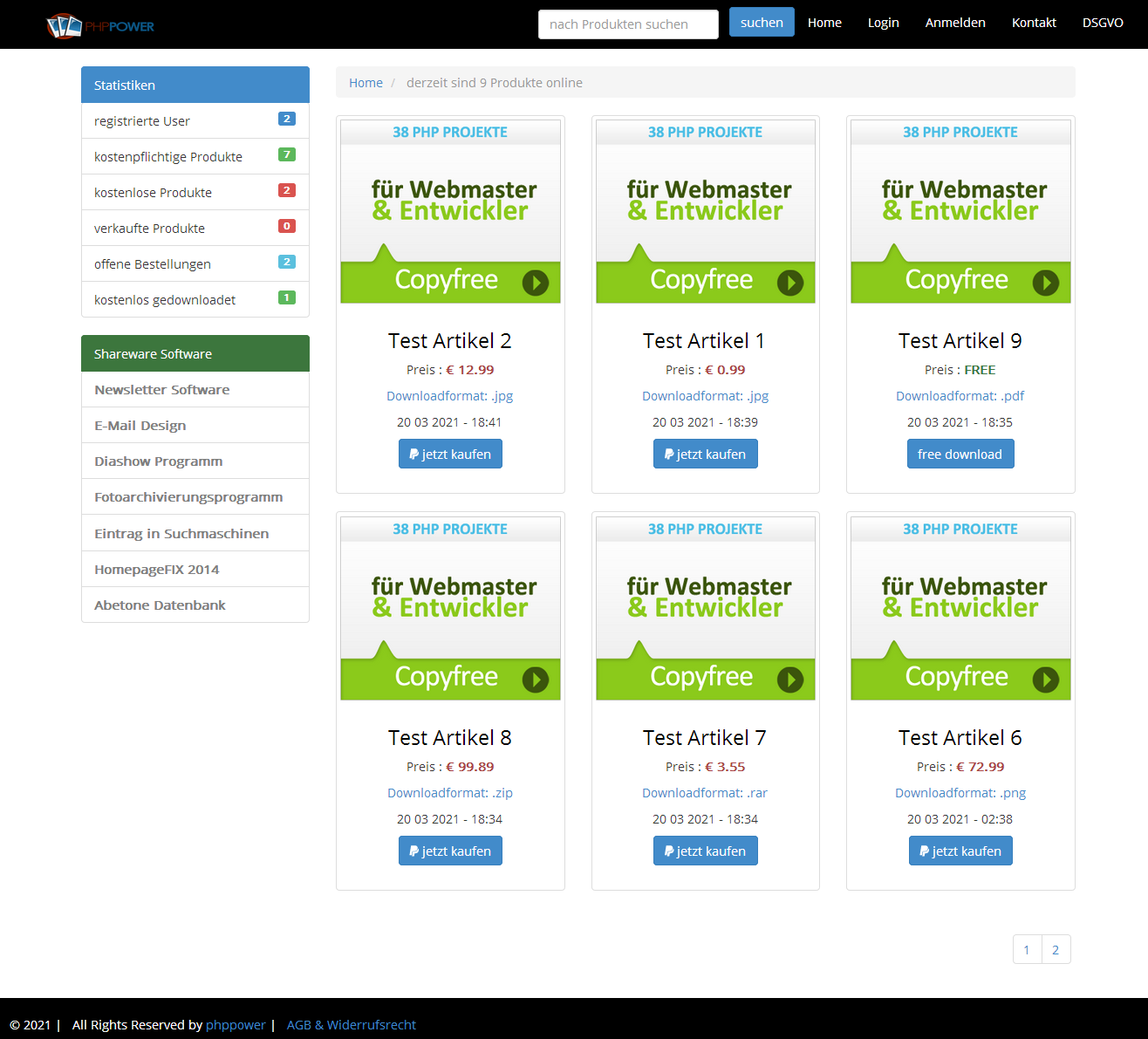Viewport: 1148px width, 1039px height.
Task: Click the kostenlos gedownloadet green badge
Action: (286, 298)
